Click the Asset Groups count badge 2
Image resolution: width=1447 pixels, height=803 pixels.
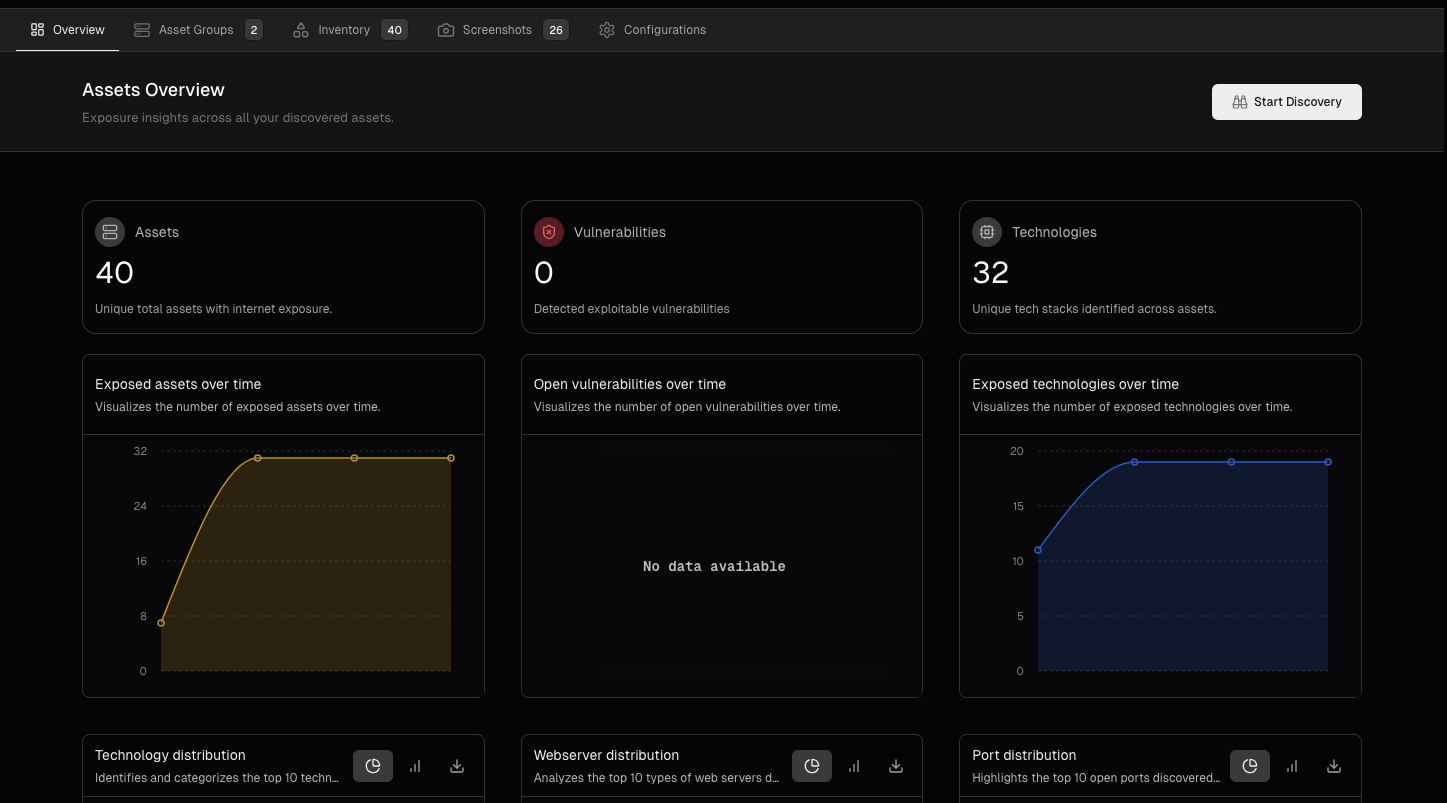point(254,30)
